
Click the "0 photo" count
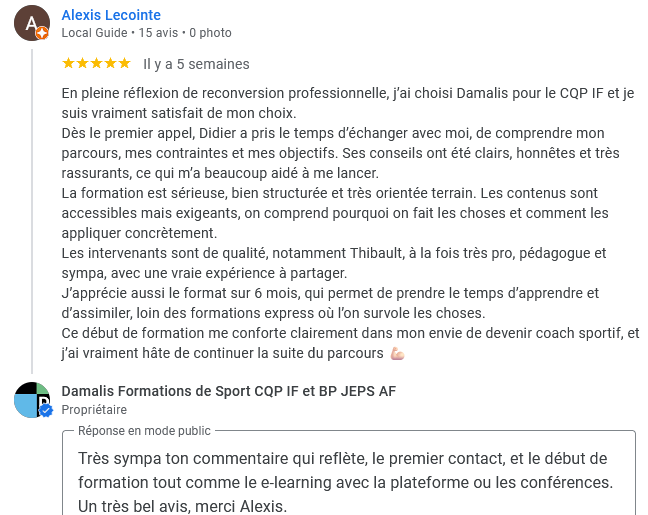coord(210,33)
